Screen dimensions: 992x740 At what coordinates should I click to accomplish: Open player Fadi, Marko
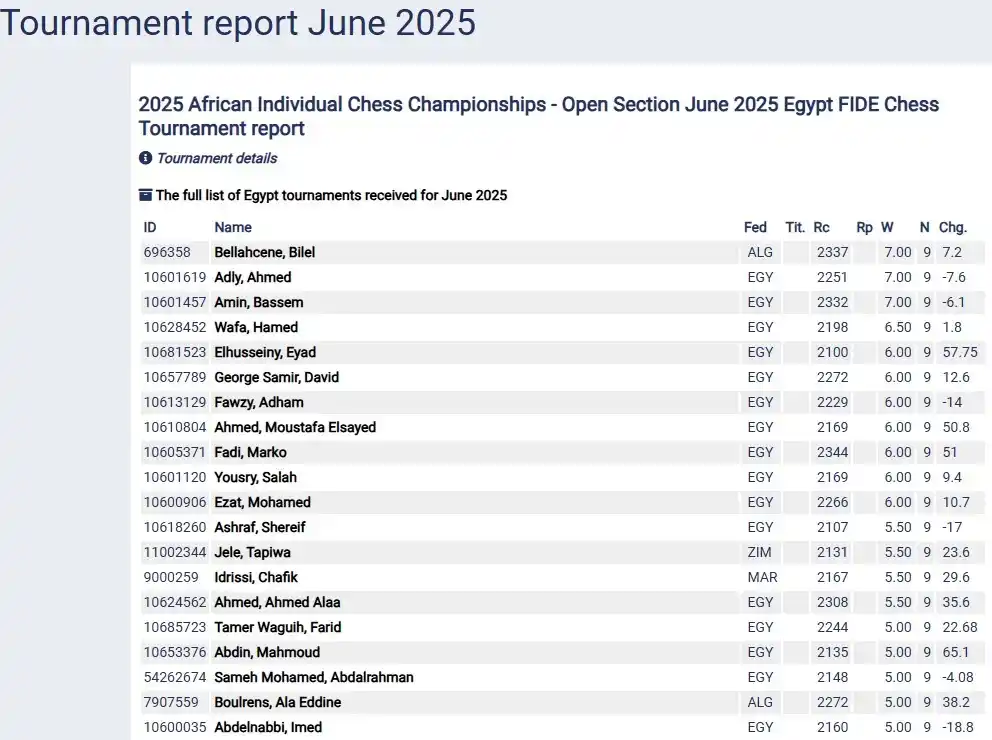pyautogui.click(x=250, y=452)
